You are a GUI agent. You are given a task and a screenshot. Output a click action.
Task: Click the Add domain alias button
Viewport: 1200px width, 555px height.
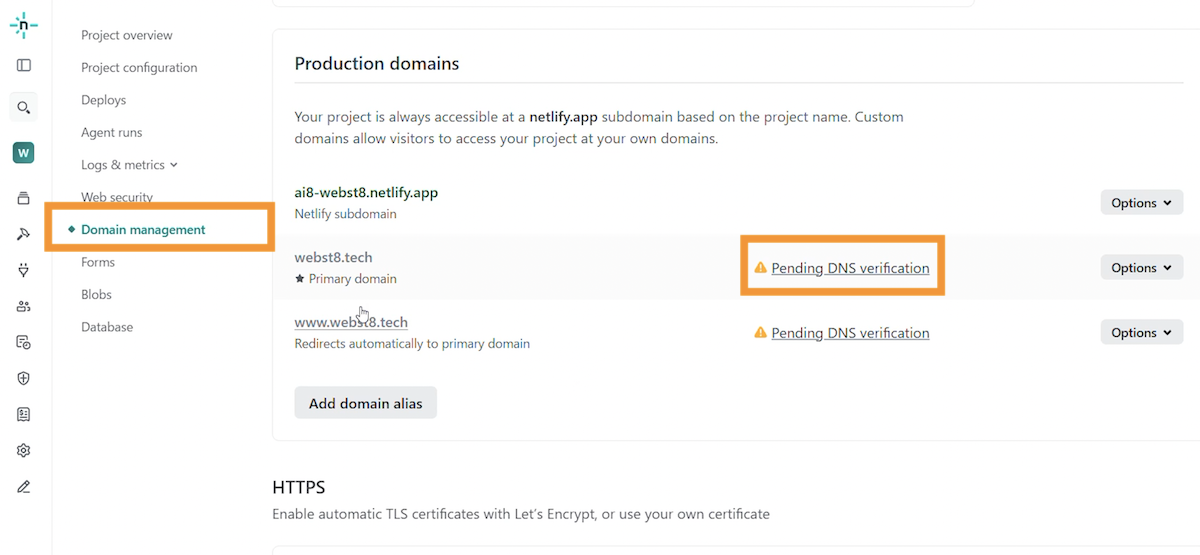365,403
